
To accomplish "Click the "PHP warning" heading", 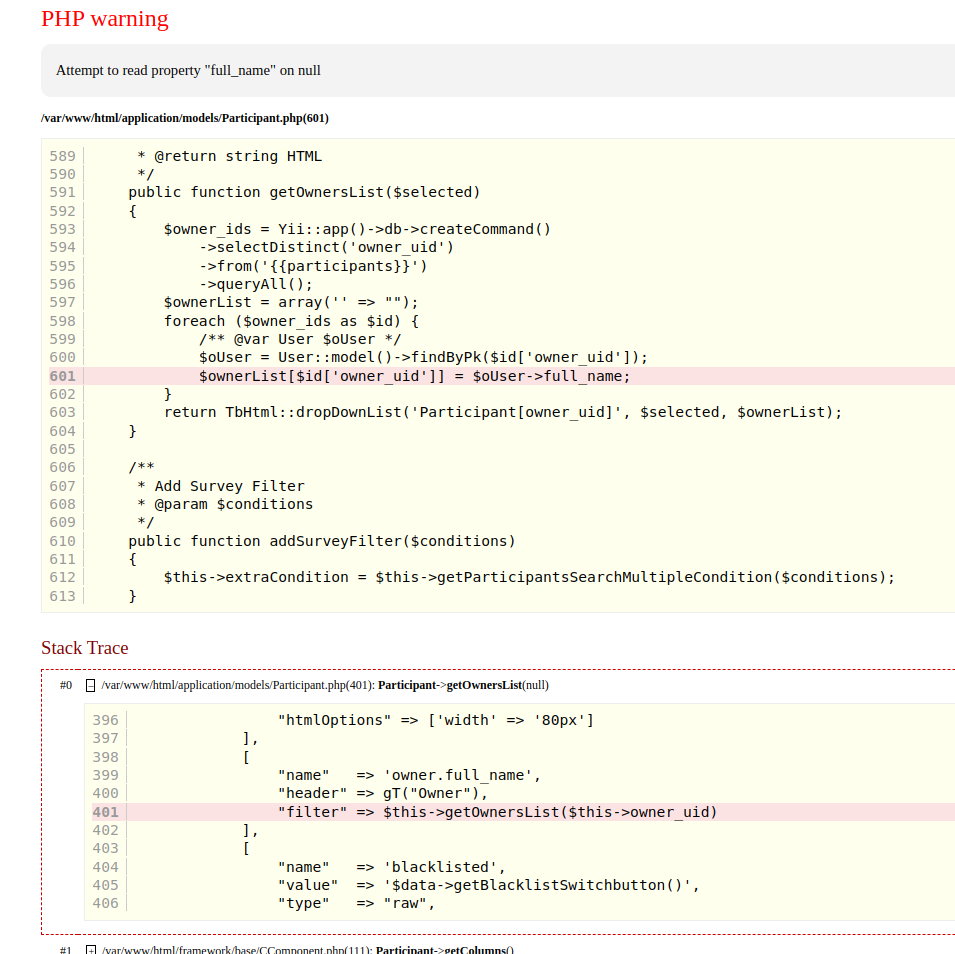I will point(104,19).
